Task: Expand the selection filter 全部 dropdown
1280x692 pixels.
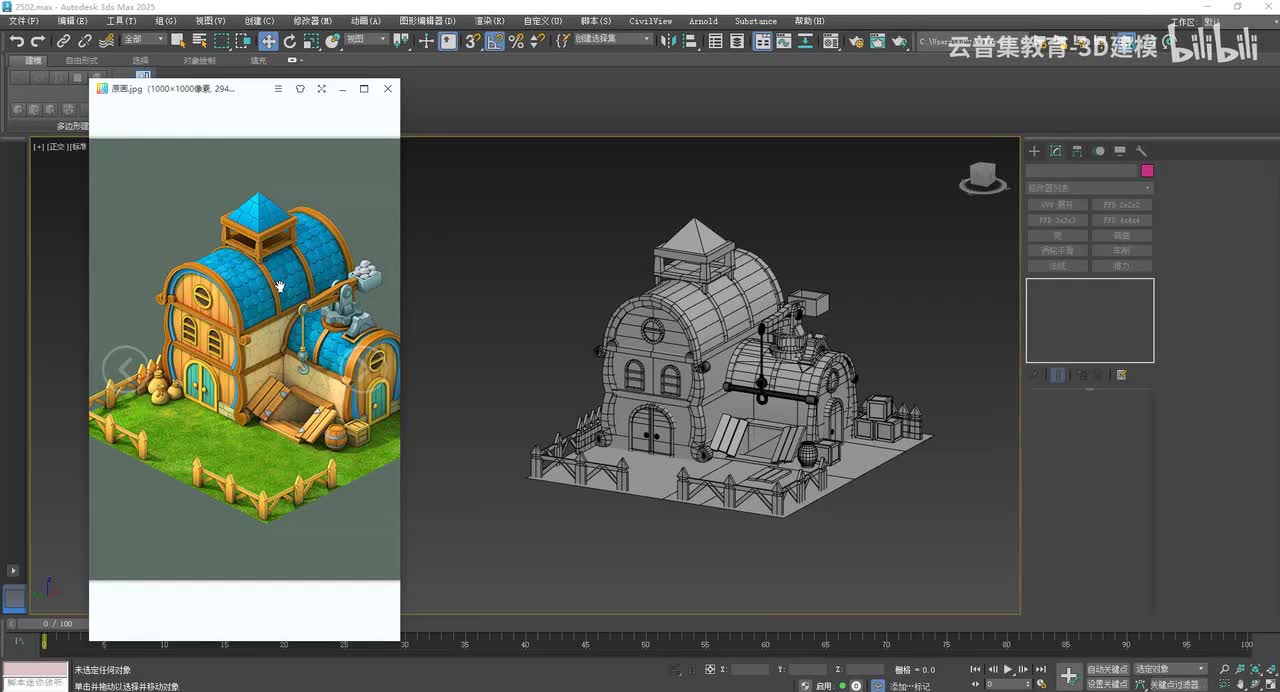Action: 144,40
